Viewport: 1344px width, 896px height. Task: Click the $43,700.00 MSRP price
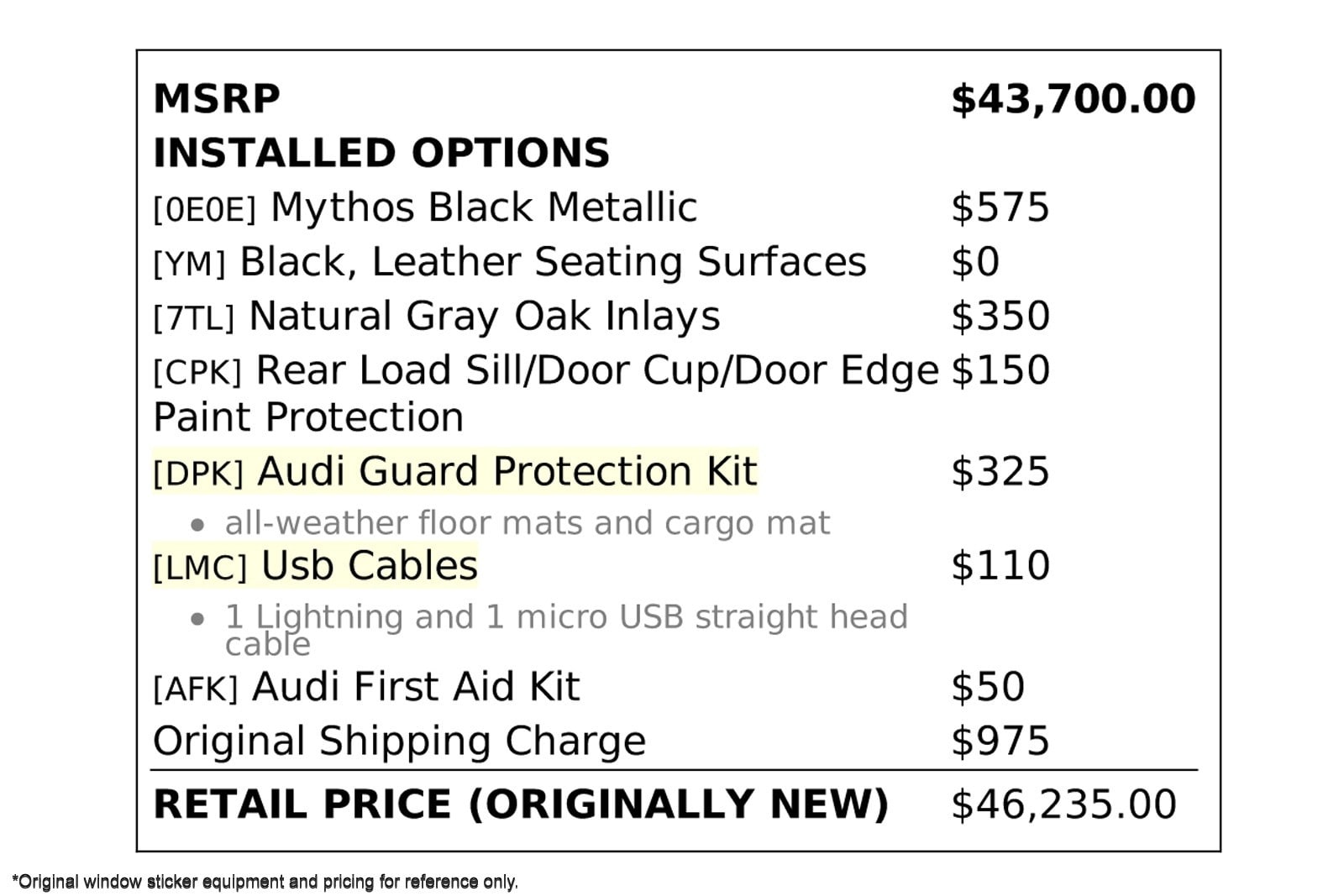1073,99
